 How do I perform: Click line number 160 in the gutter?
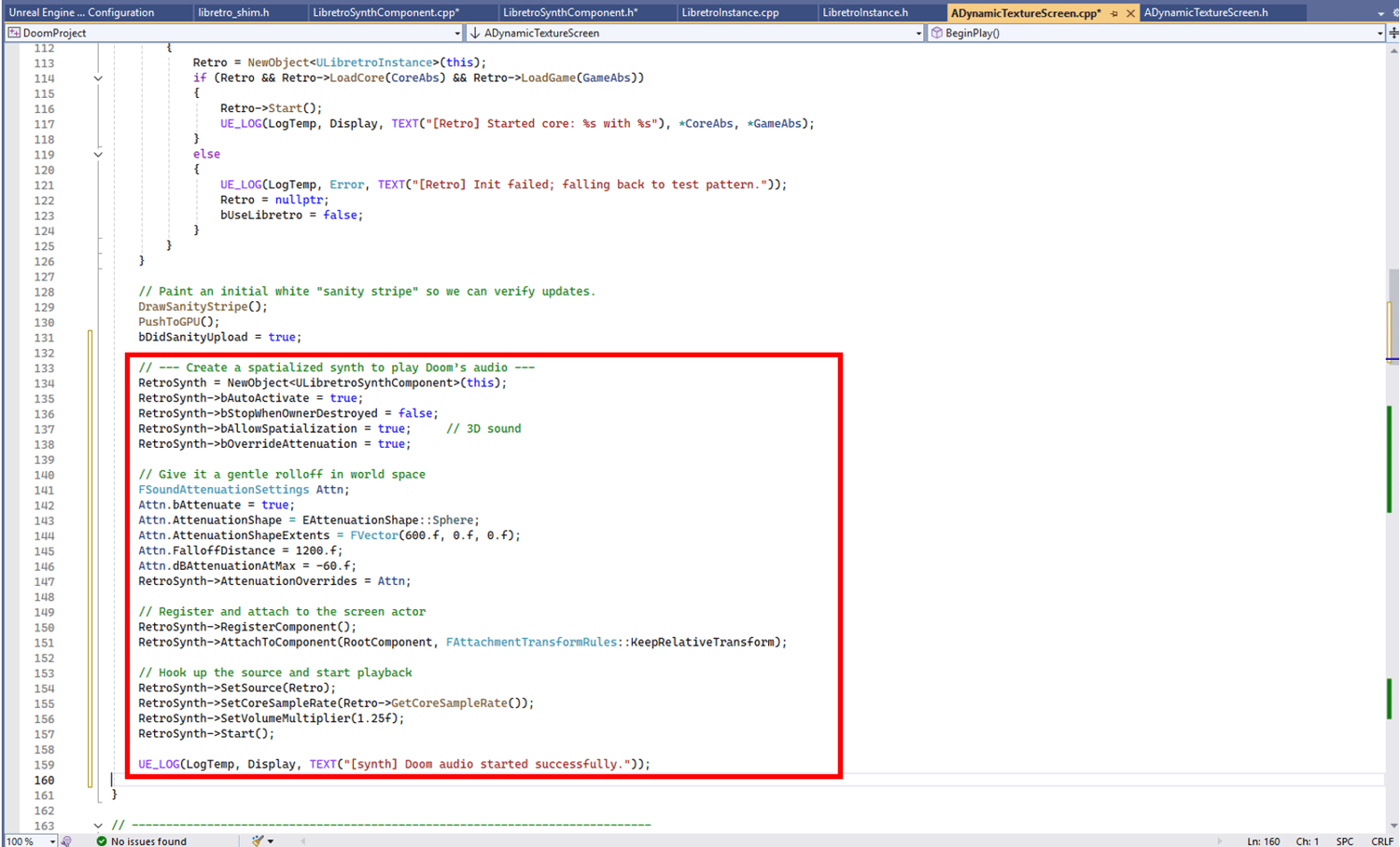click(x=44, y=780)
